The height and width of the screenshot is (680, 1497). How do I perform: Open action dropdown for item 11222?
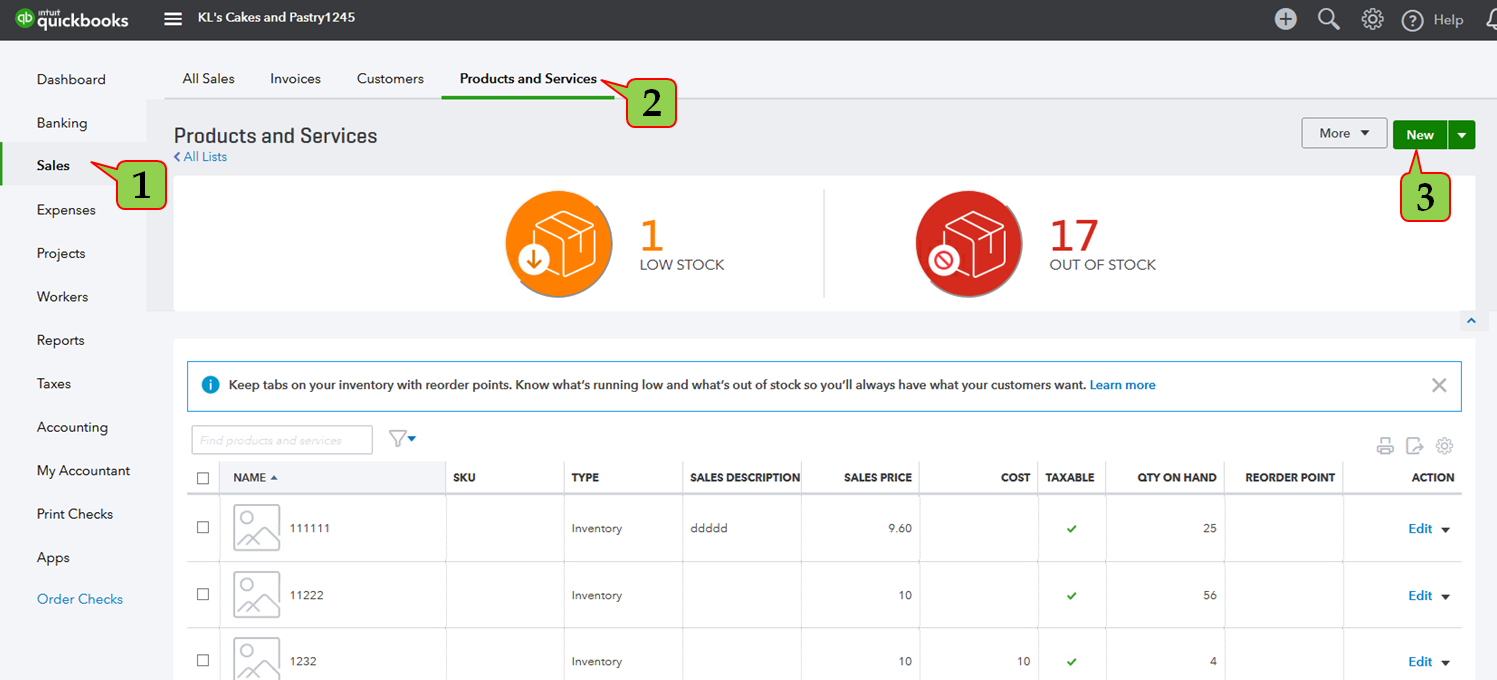point(1445,596)
